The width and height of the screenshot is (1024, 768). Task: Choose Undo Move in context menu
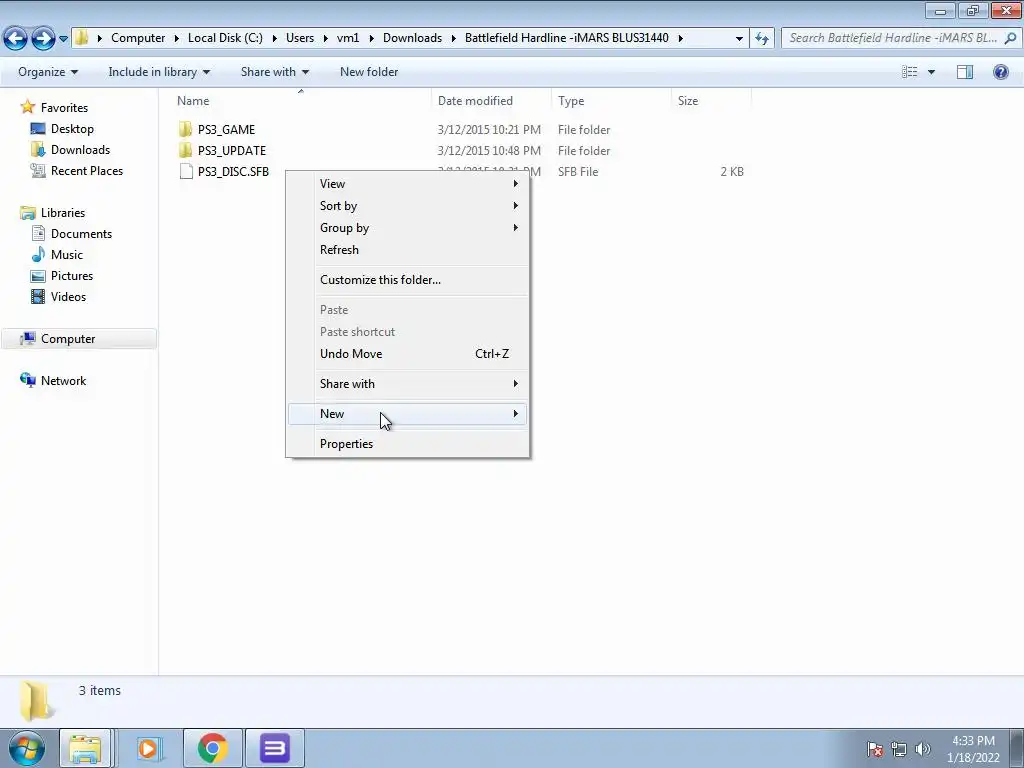pos(408,354)
